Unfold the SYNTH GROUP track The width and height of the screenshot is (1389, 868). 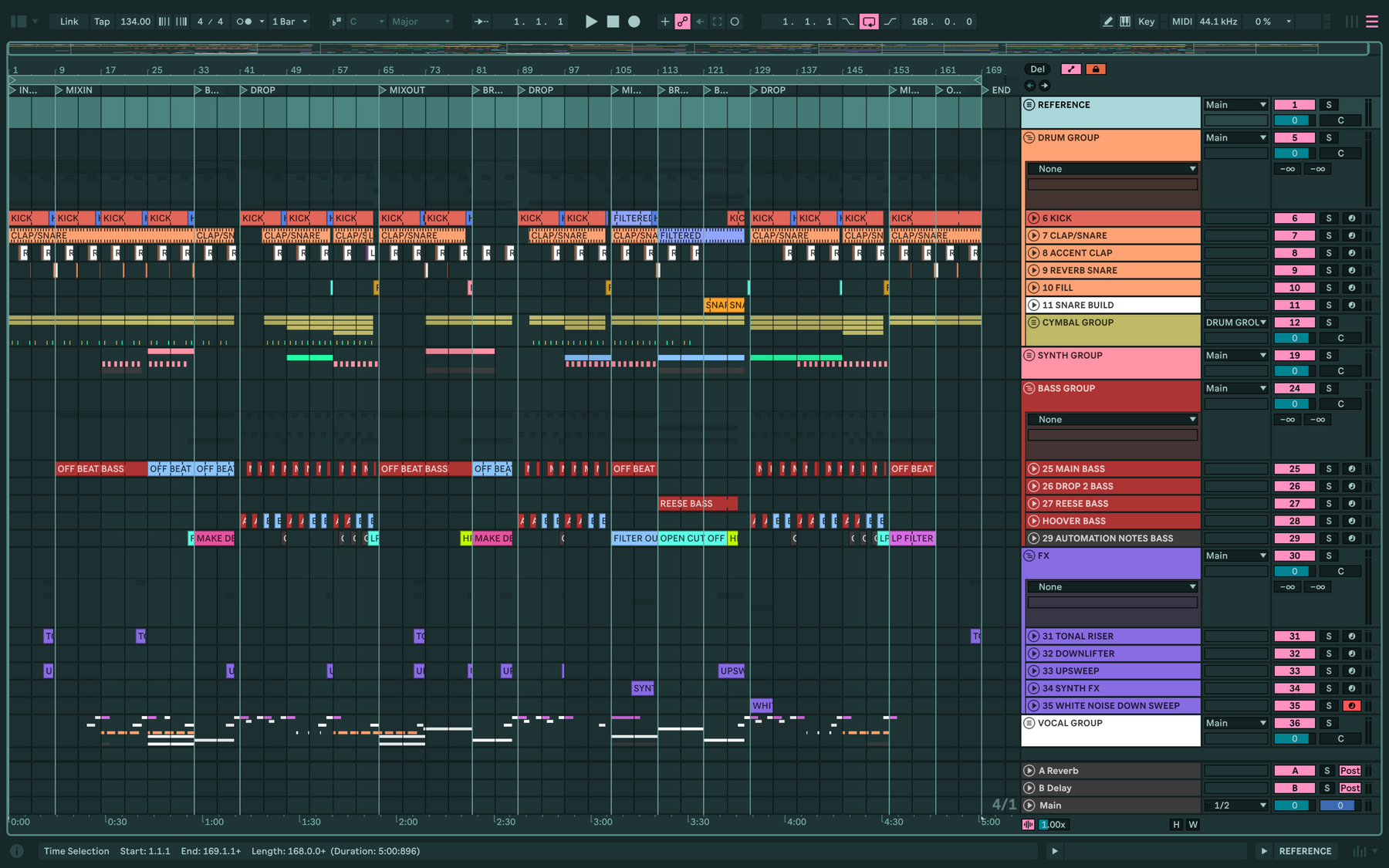pos(1029,356)
